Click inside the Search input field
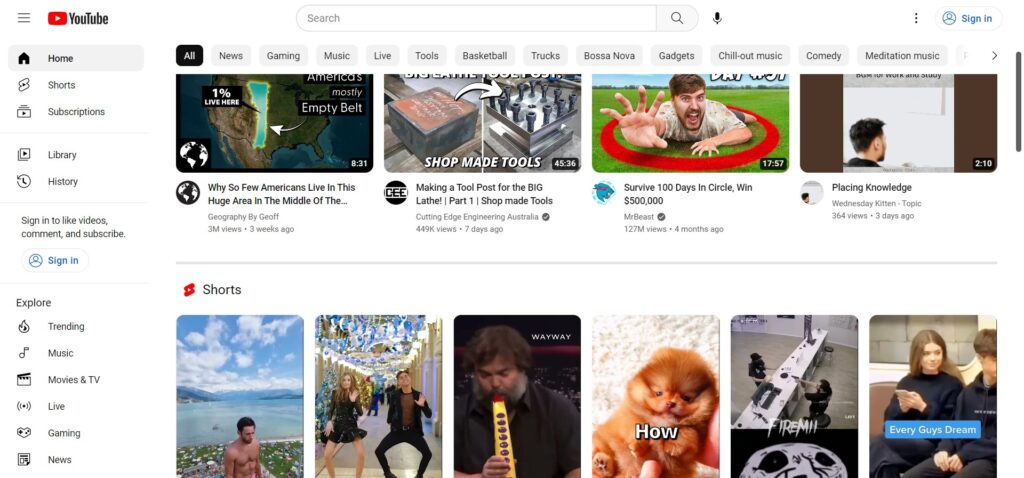Viewport: 1024px width, 478px height. tap(477, 18)
